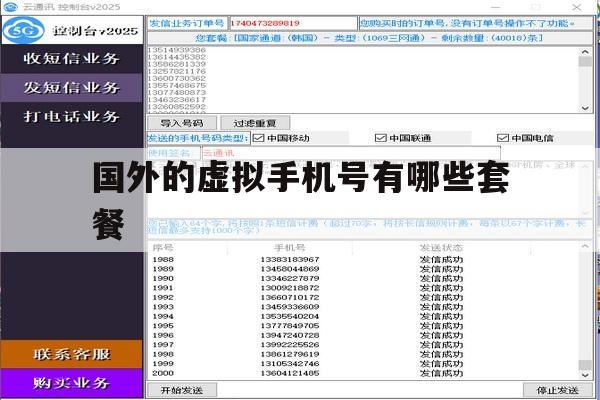Screen dimensions: 600x400
Task: Toggle the 中国移动 checkbox
Action: point(259,138)
